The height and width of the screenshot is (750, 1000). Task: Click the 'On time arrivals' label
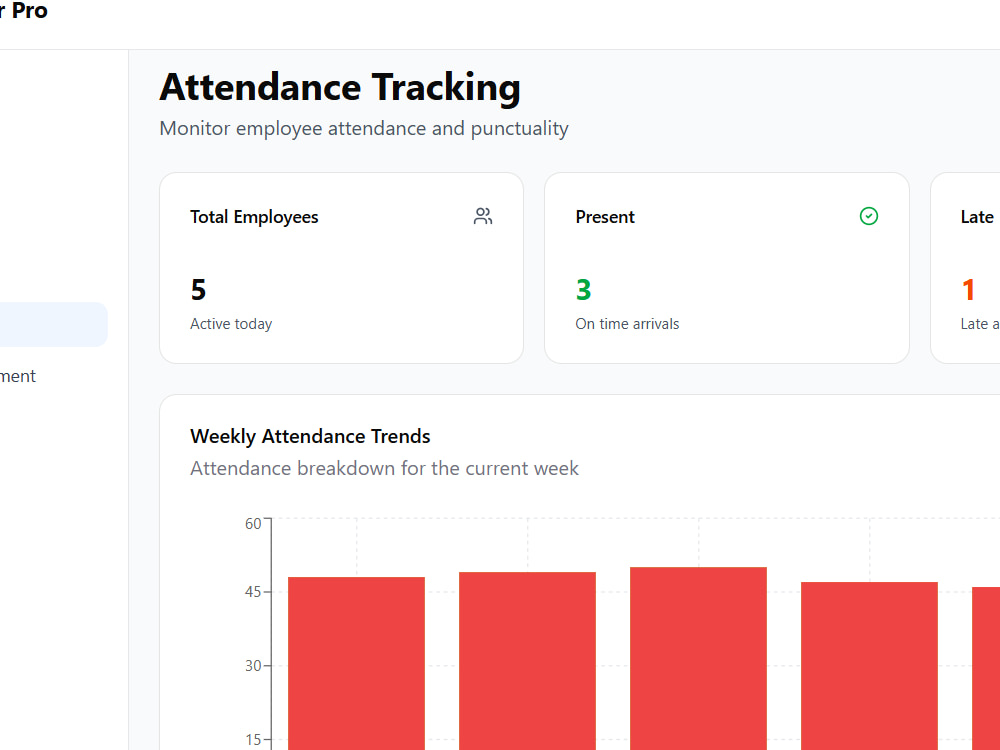[x=627, y=324]
